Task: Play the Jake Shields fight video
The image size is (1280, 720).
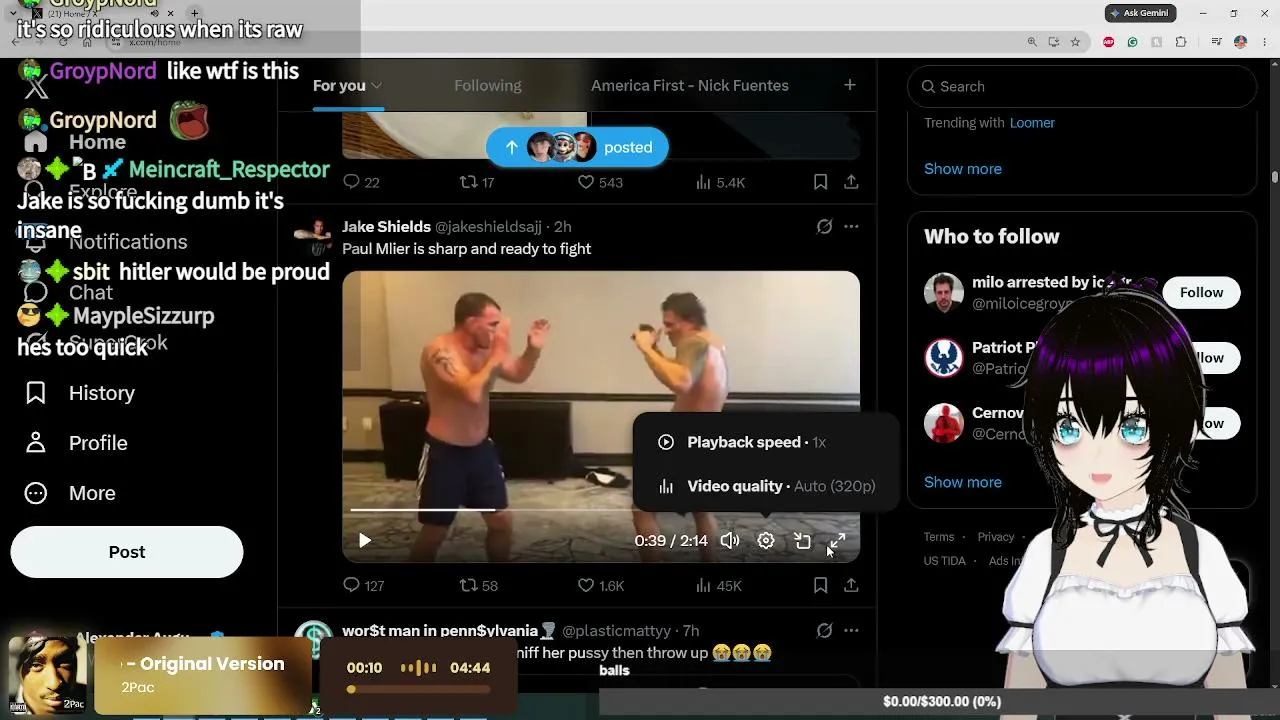Action: [x=365, y=541]
